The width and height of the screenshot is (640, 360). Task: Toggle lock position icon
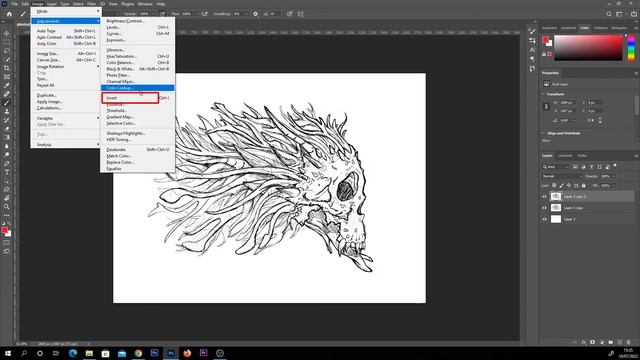(569, 185)
